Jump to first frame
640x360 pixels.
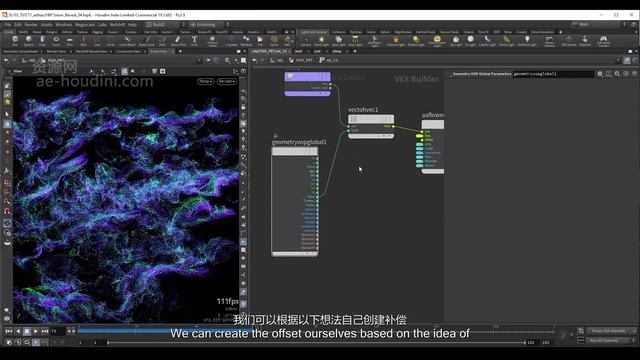(x=9, y=331)
